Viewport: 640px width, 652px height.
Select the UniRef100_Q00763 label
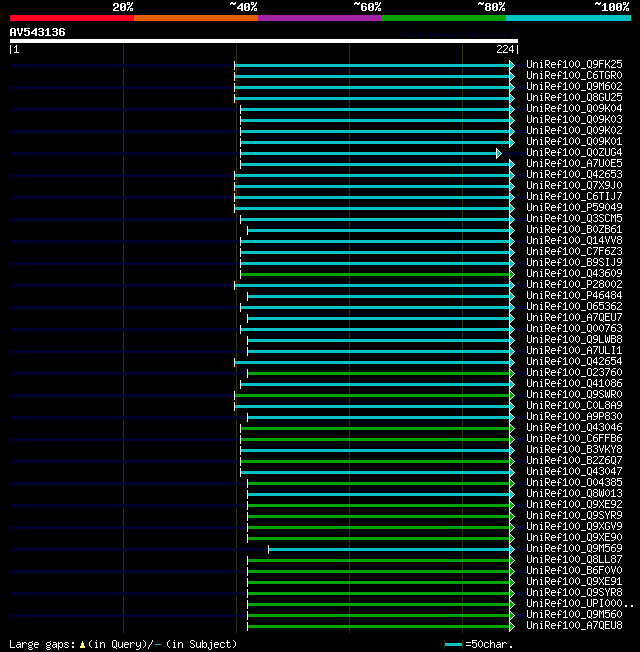click(x=574, y=328)
